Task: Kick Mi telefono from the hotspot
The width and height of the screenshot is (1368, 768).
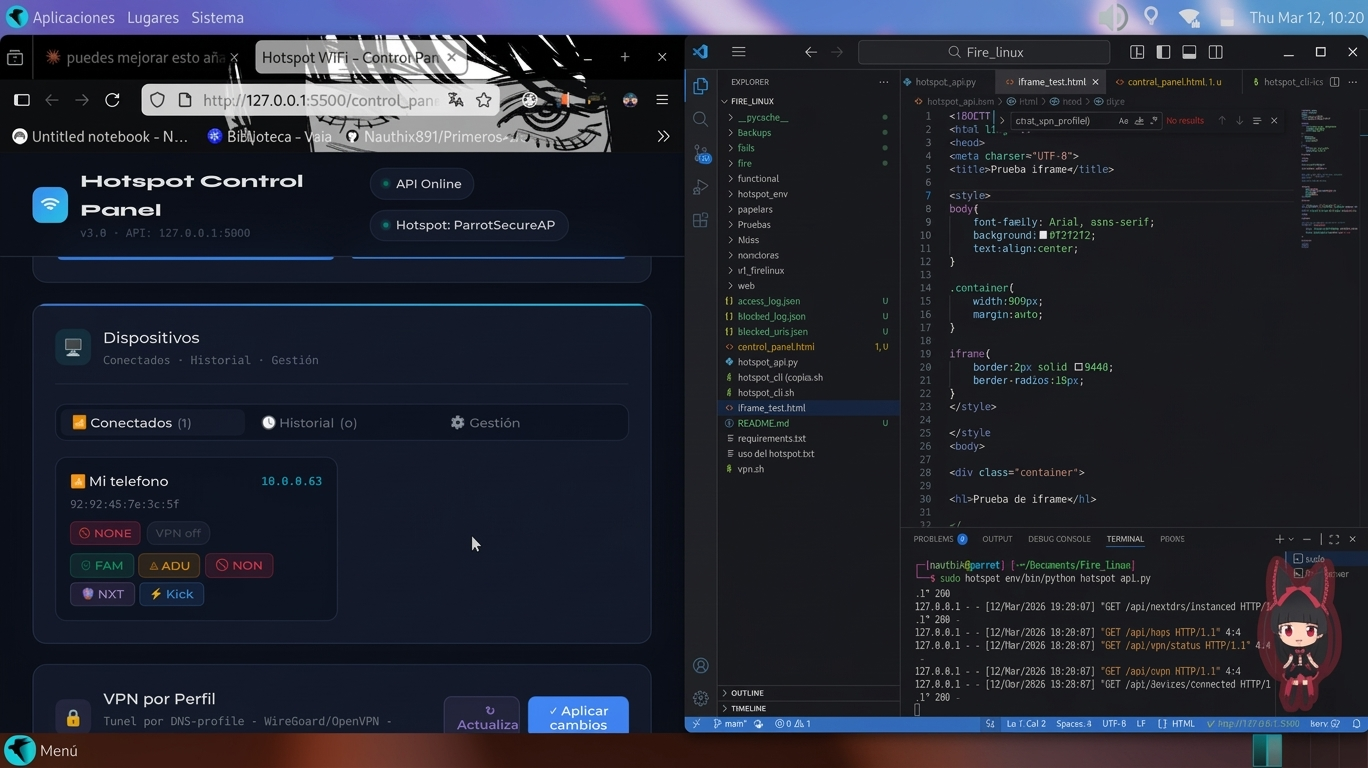Action: pyautogui.click(x=171, y=594)
